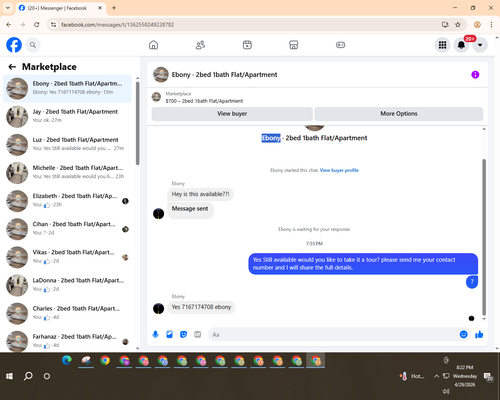Open the taskbar clock showing 8:22 PM

pos(465,376)
